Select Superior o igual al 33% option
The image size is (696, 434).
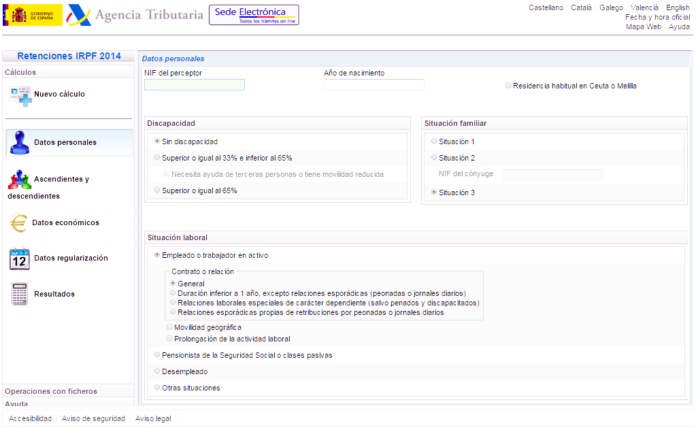point(157,158)
